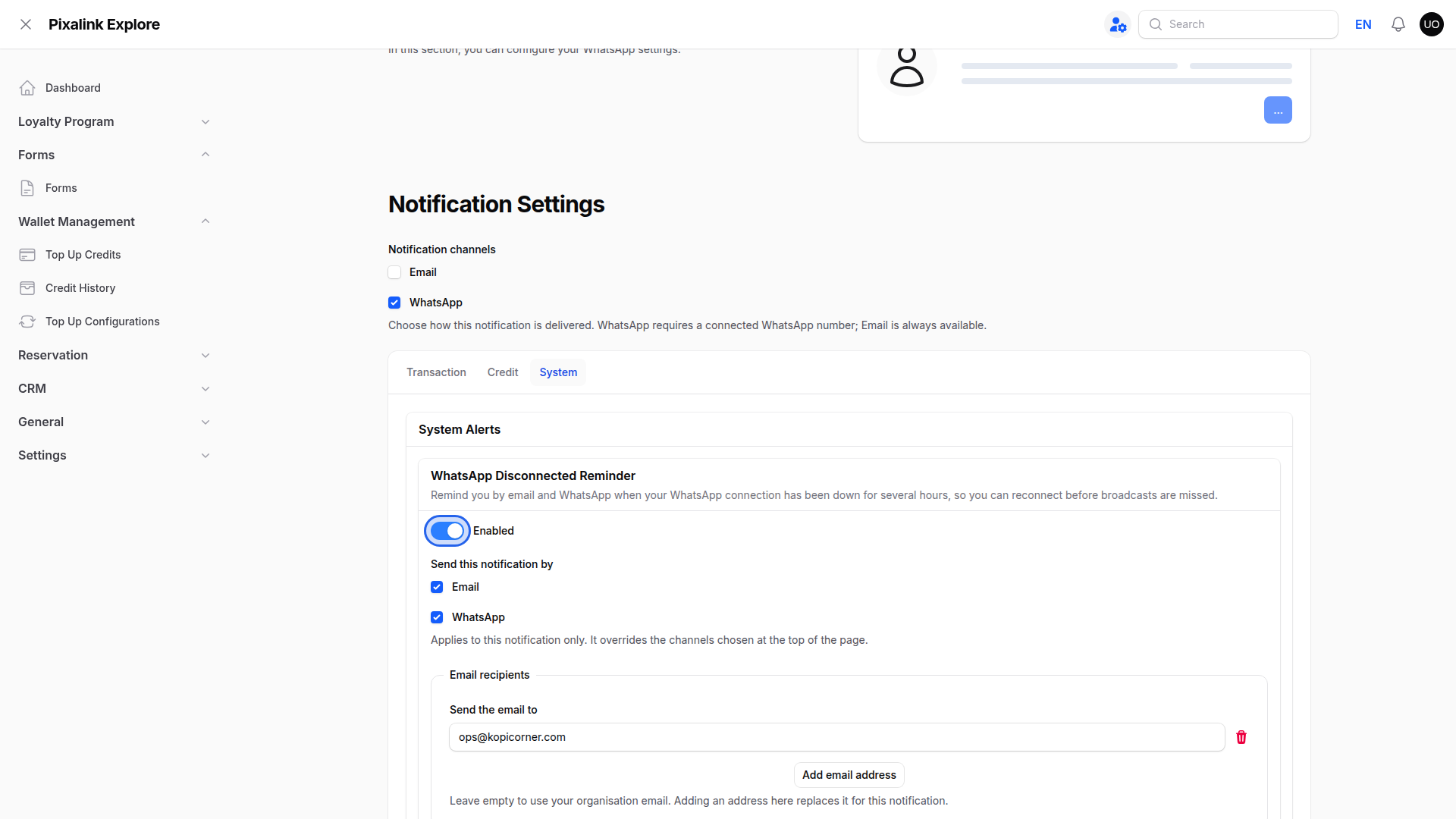Open Top Up Configurations page

click(114, 322)
